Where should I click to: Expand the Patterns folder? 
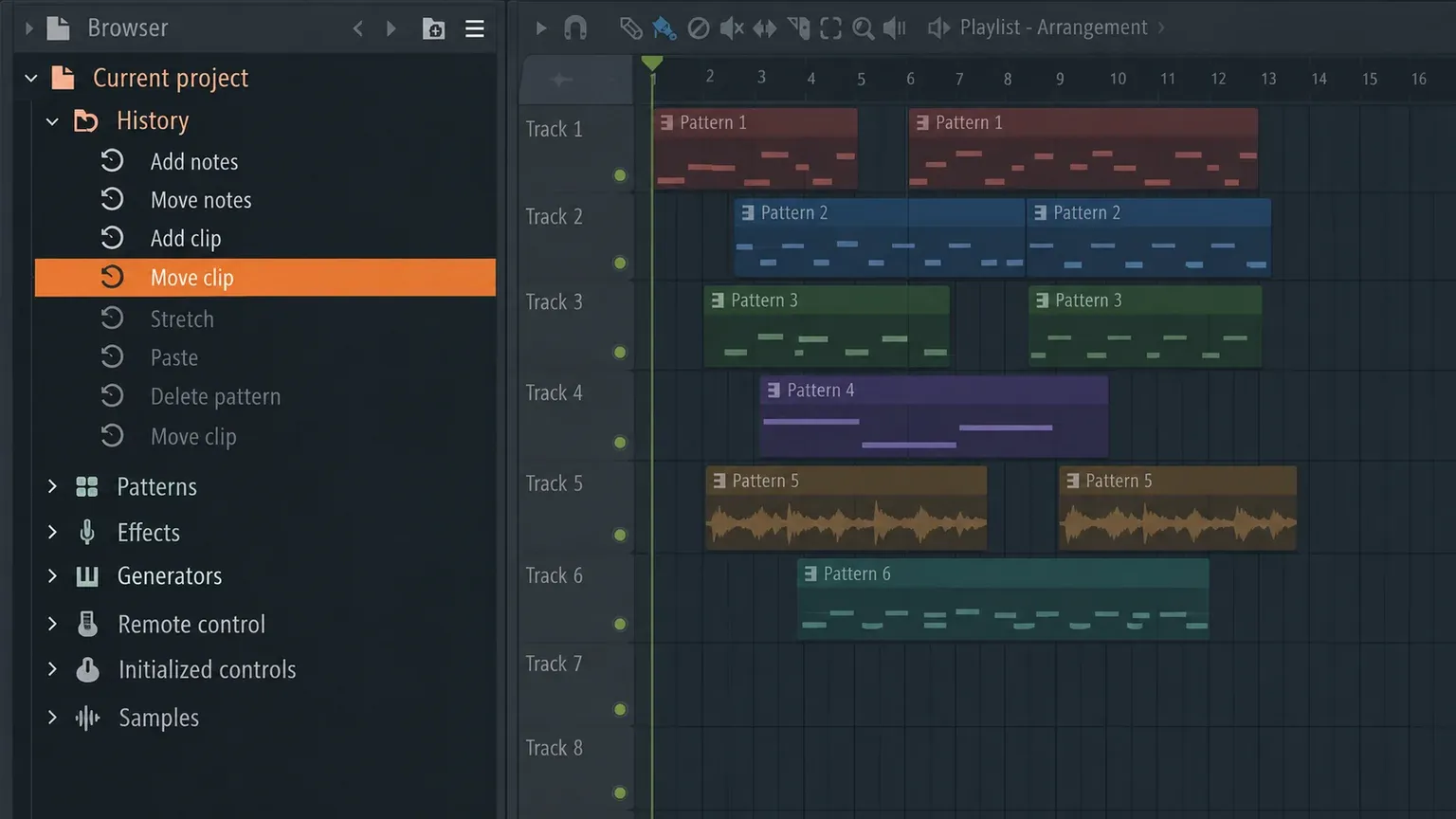point(53,486)
